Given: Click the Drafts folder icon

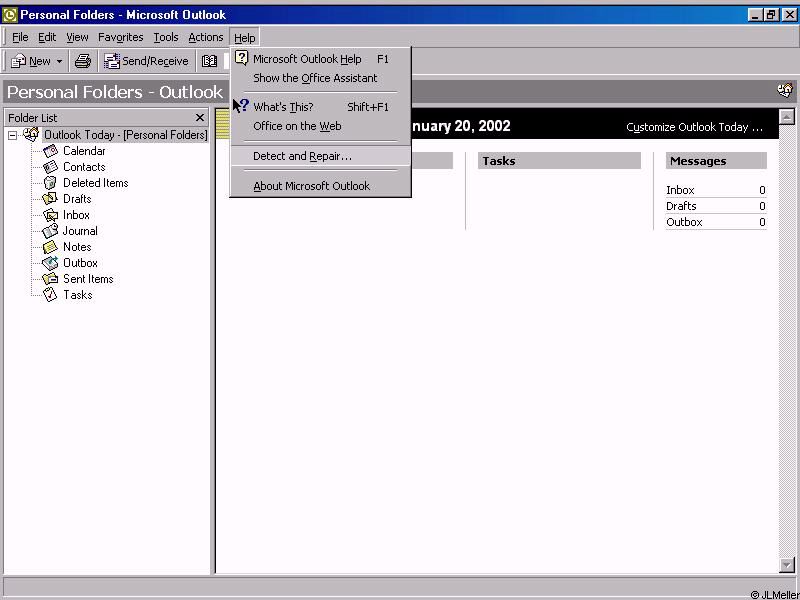Looking at the screenshot, I should [x=50, y=199].
